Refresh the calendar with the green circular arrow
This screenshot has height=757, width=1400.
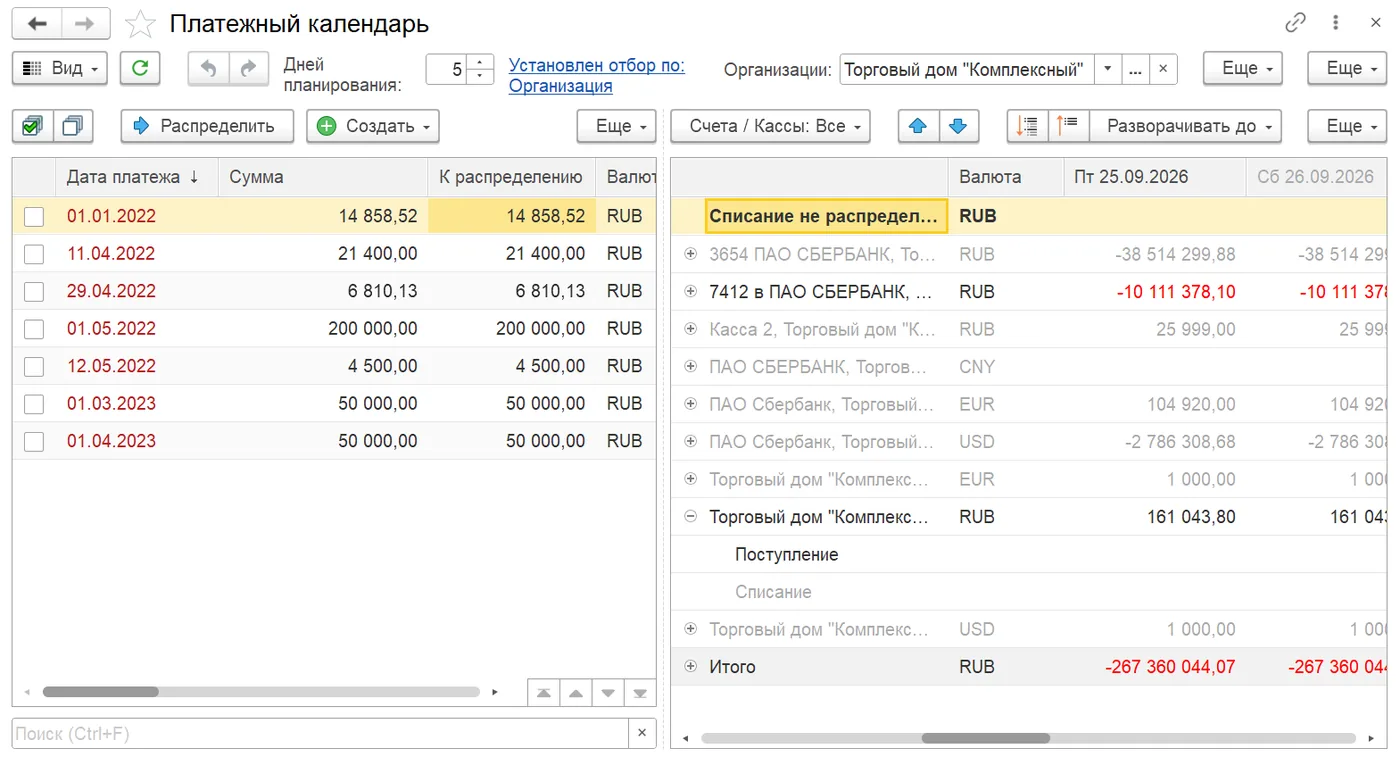(x=140, y=68)
